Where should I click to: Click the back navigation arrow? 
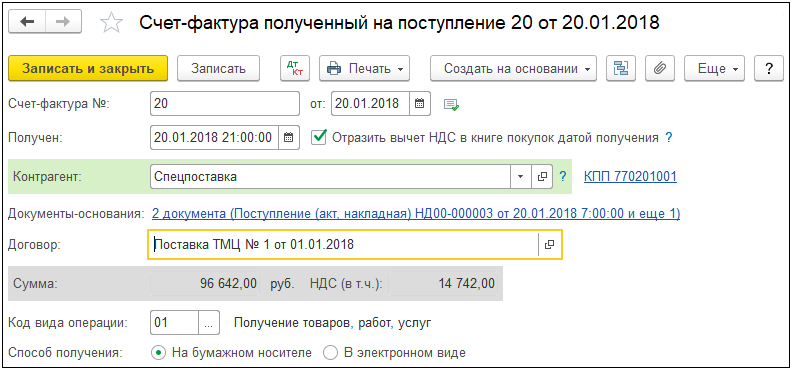pos(27,23)
